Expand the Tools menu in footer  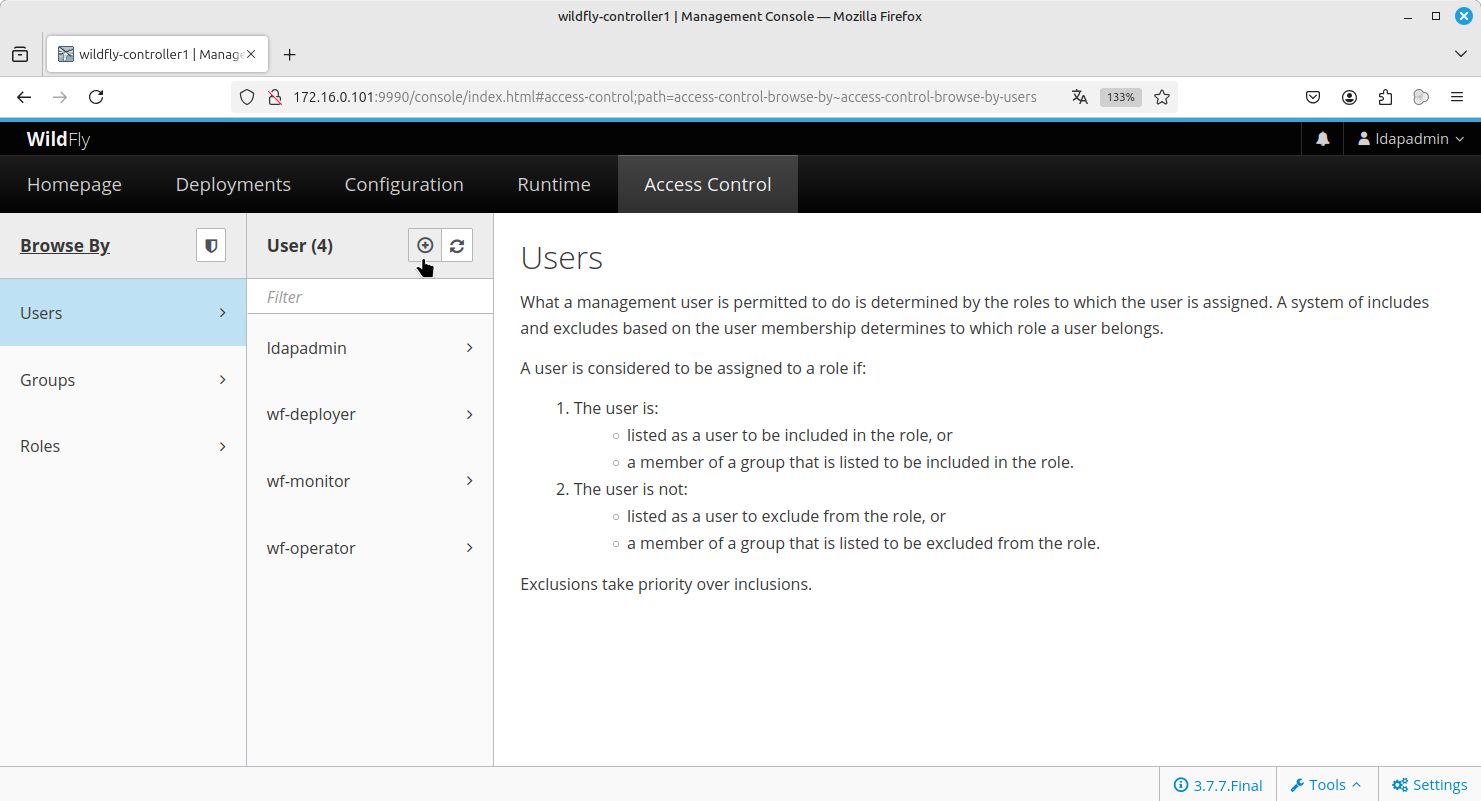[1326, 785]
